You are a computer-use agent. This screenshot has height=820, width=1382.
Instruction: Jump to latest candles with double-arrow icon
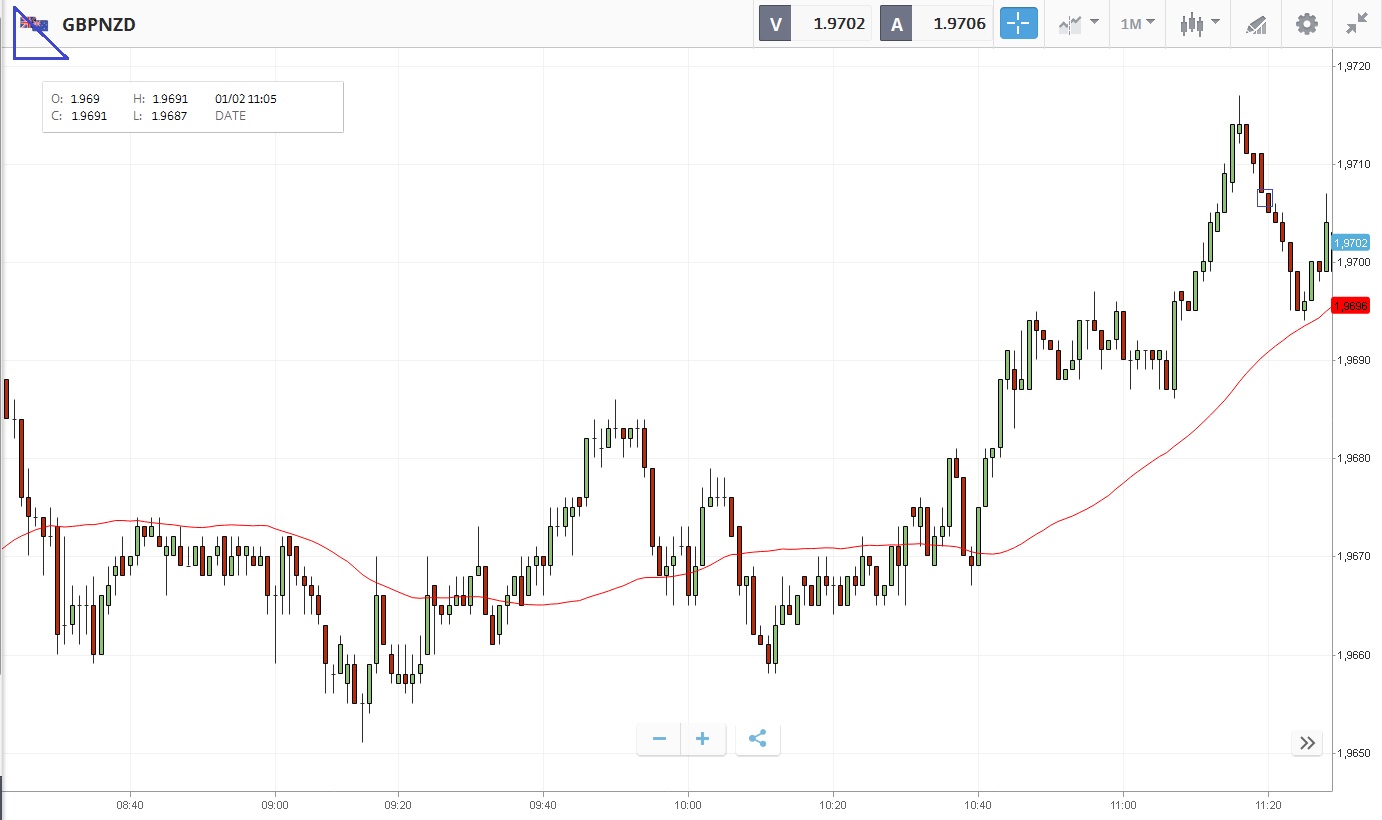click(1307, 742)
